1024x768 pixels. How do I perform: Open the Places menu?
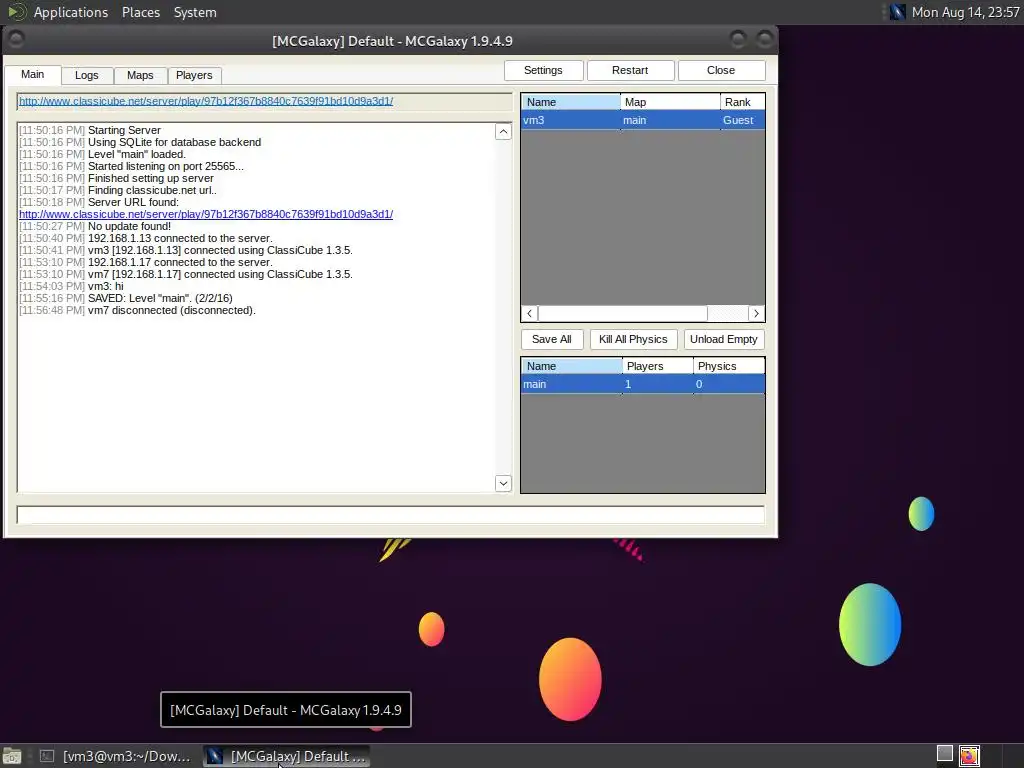coord(141,12)
